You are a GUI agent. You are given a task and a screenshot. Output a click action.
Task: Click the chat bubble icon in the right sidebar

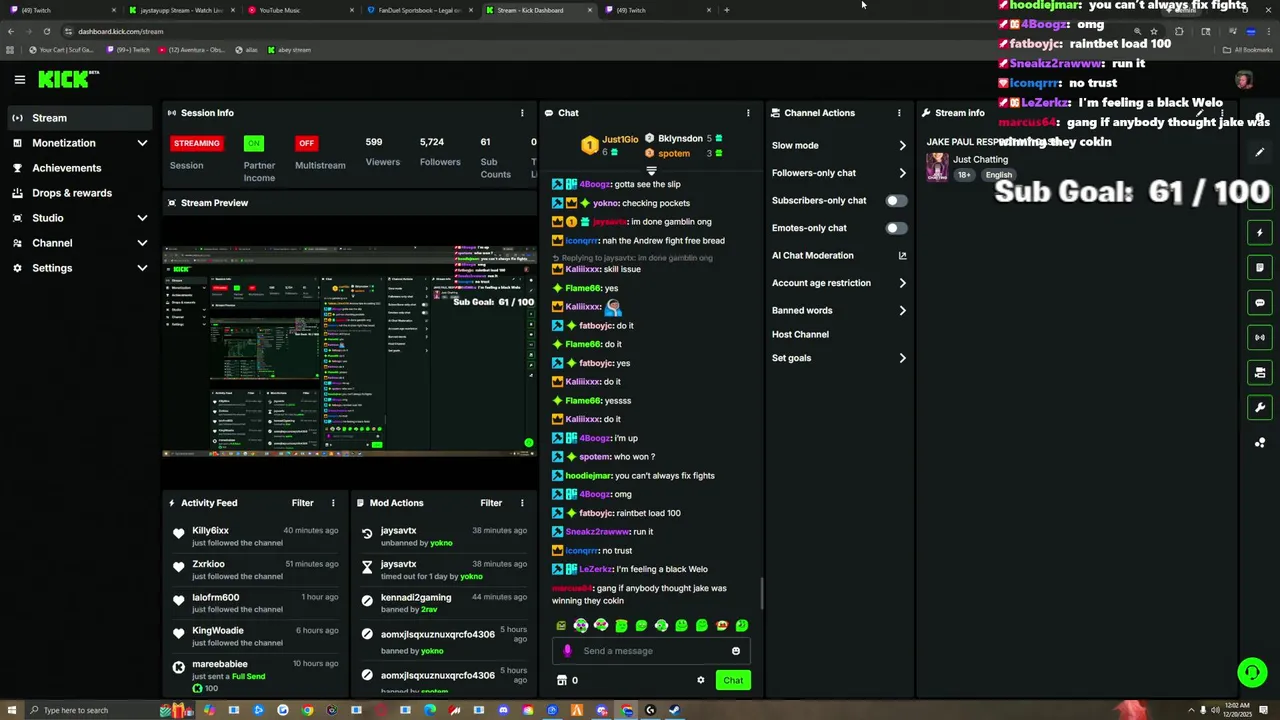pyautogui.click(x=1260, y=303)
